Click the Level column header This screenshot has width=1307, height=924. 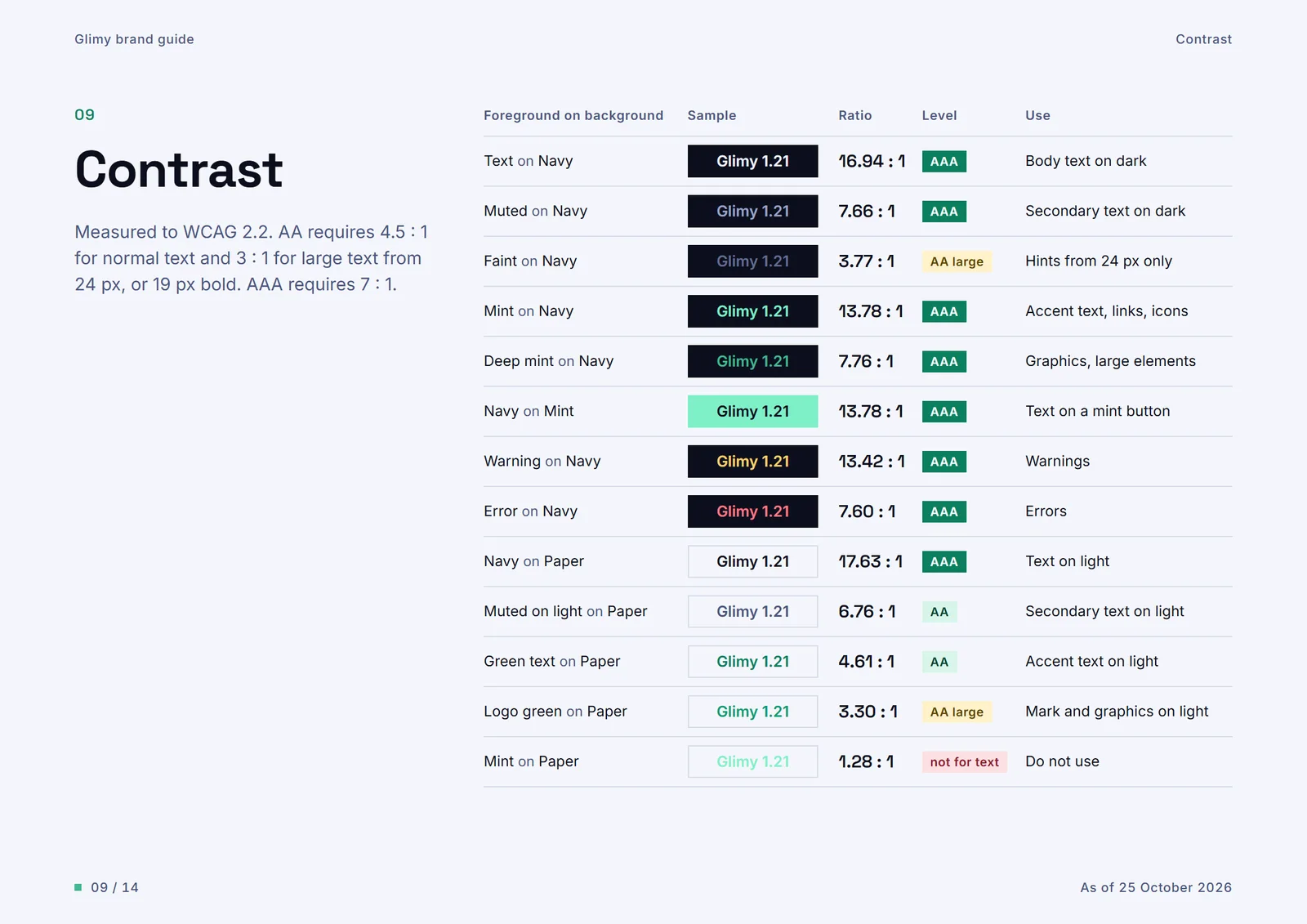tap(939, 115)
